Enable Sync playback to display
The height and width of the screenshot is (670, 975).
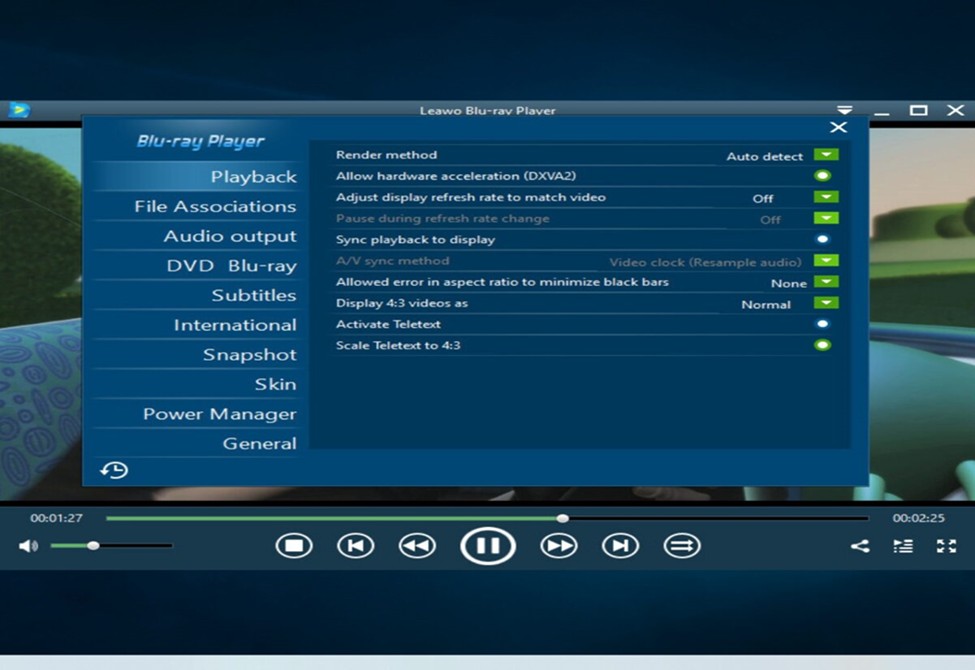click(x=822, y=240)
